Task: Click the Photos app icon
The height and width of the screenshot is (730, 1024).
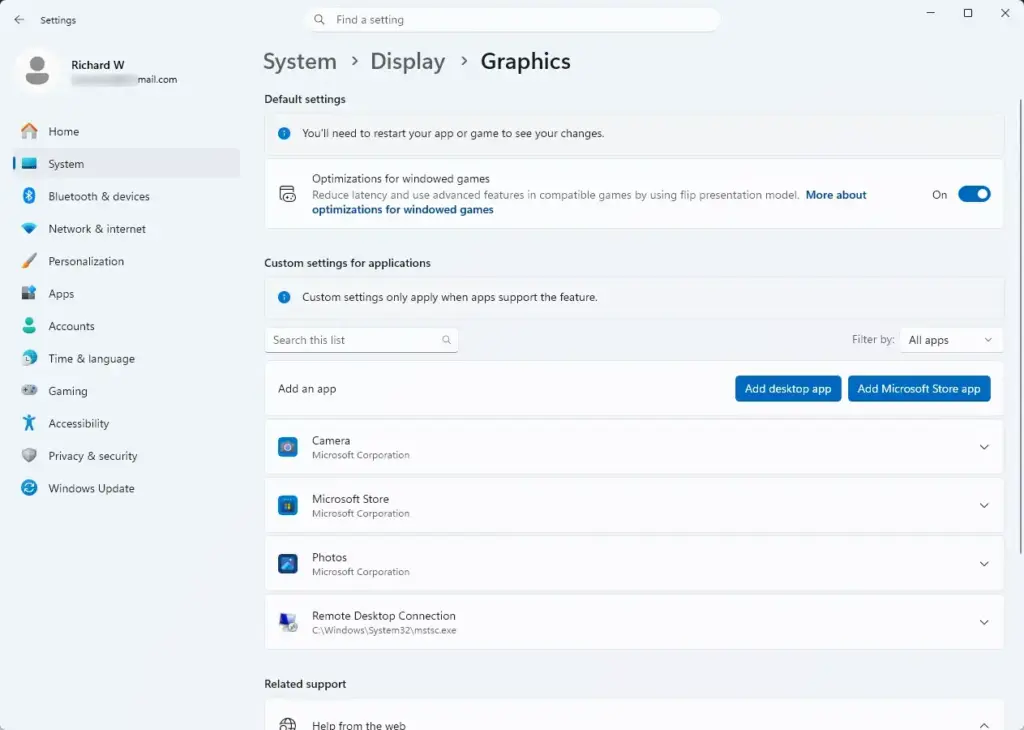Action: tap(287, 563)
